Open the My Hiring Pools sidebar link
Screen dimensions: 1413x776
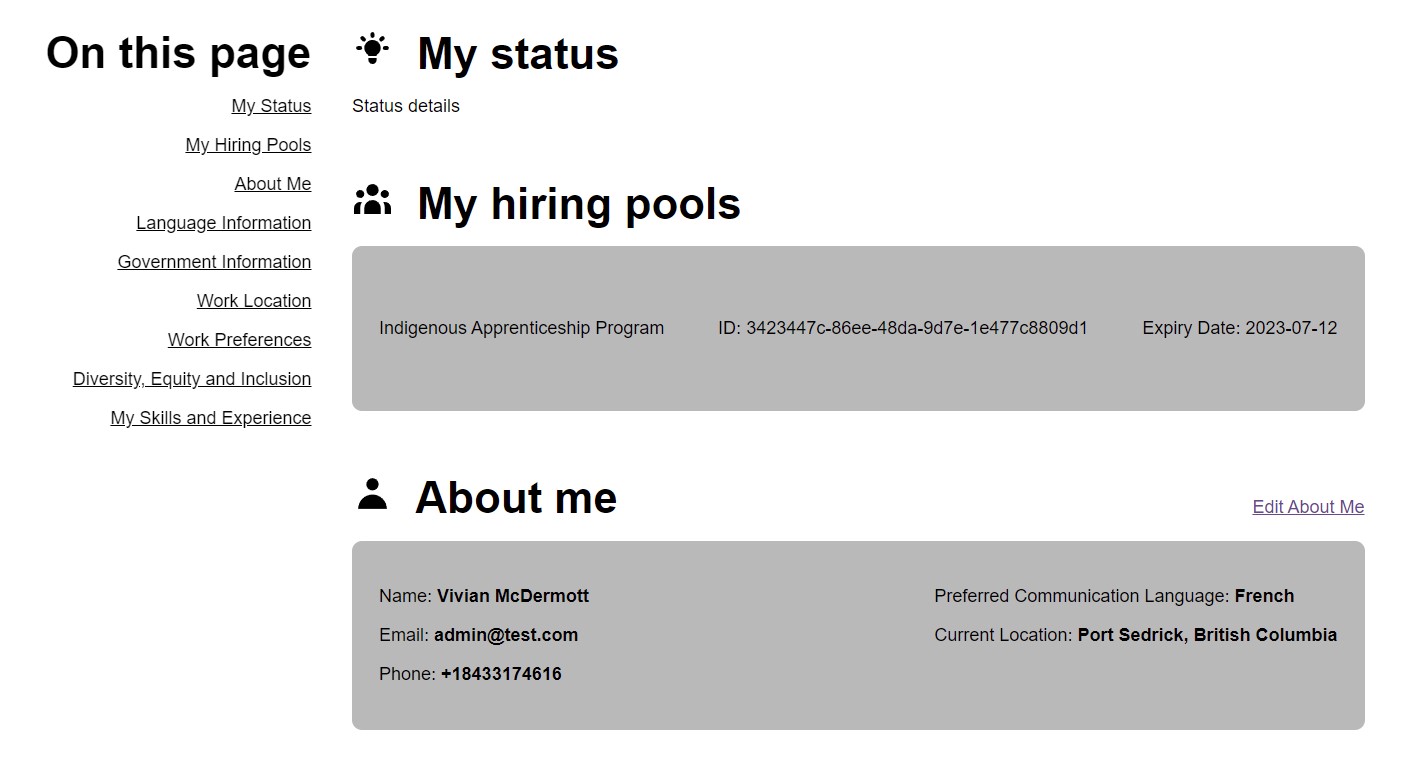(x=248, y=145)
